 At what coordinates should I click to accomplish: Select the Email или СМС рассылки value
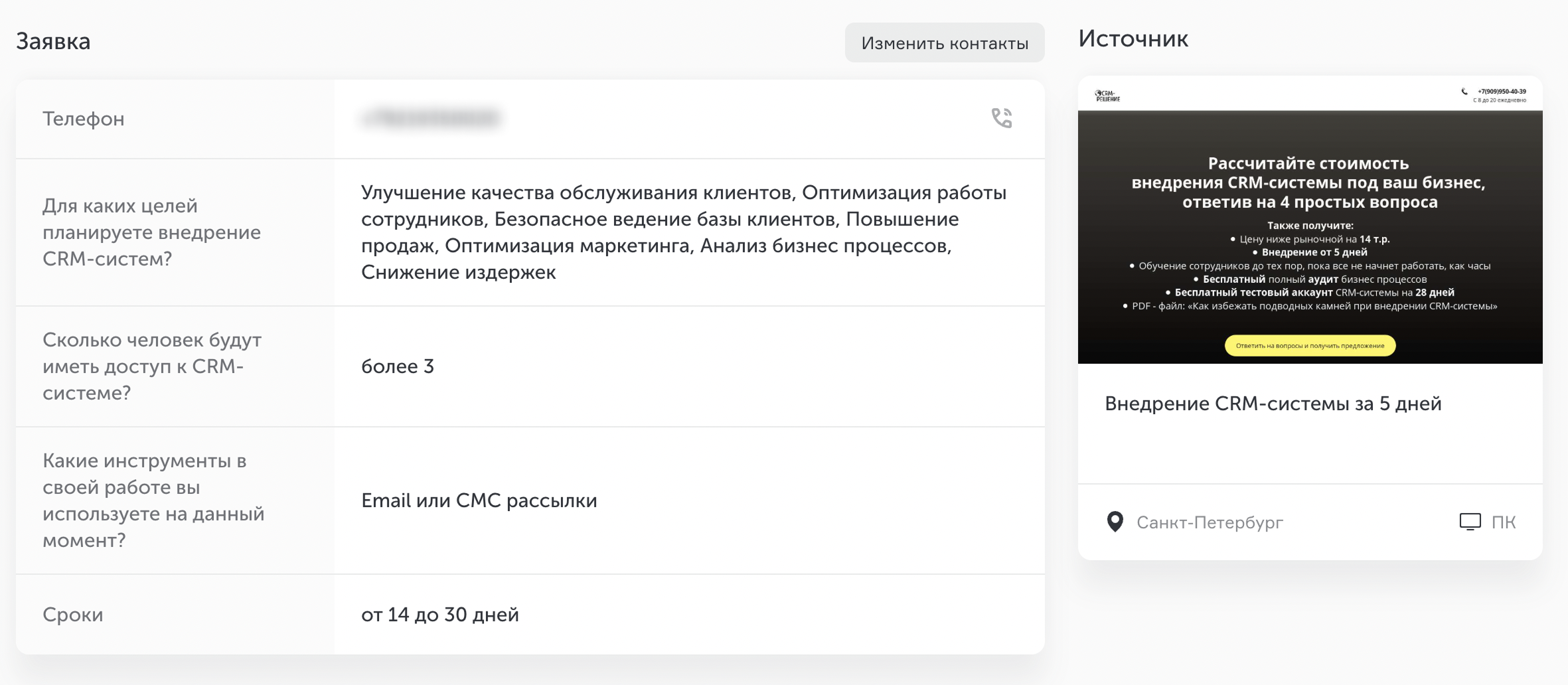click(479, 500)
